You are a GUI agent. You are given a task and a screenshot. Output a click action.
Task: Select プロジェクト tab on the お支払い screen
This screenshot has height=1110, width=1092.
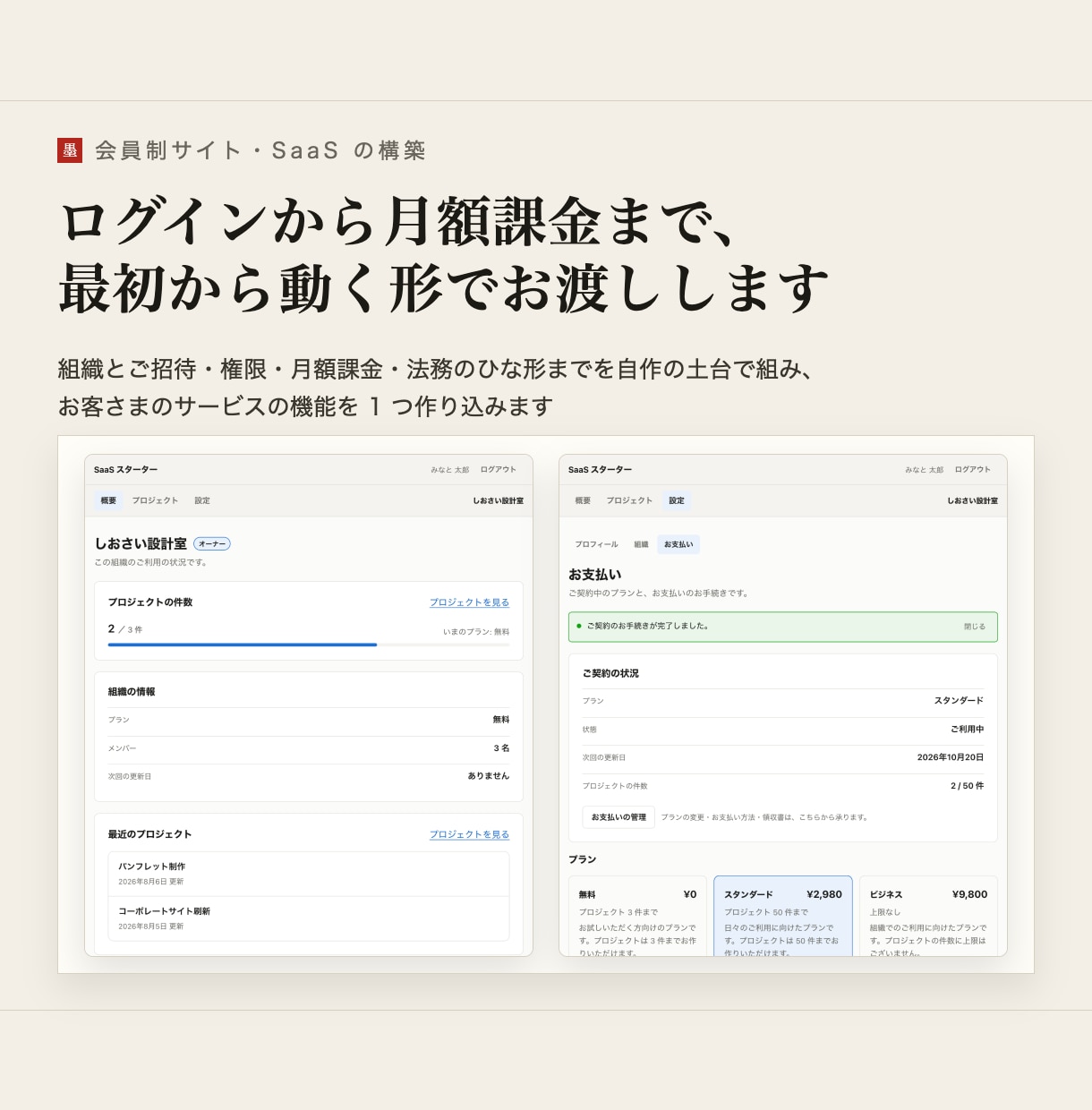tap(629, 500)
